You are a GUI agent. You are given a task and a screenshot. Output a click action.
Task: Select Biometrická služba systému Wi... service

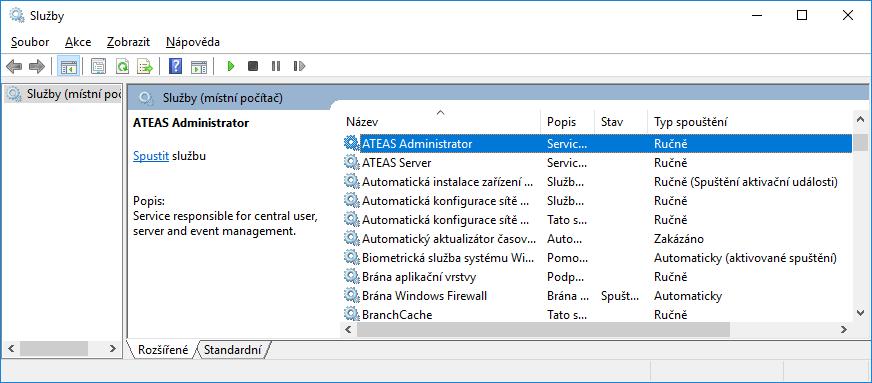(448, 258)
